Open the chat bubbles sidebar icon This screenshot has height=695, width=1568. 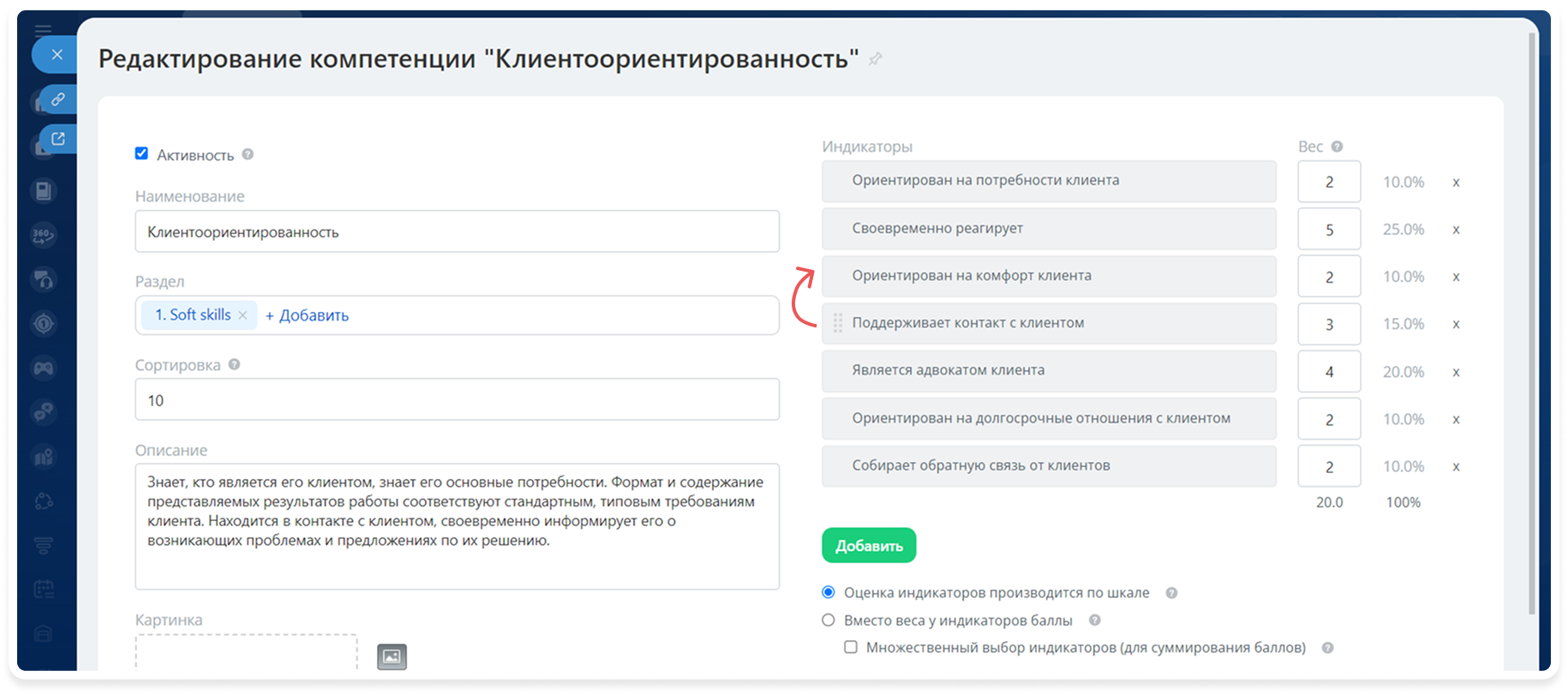(44, 412)
